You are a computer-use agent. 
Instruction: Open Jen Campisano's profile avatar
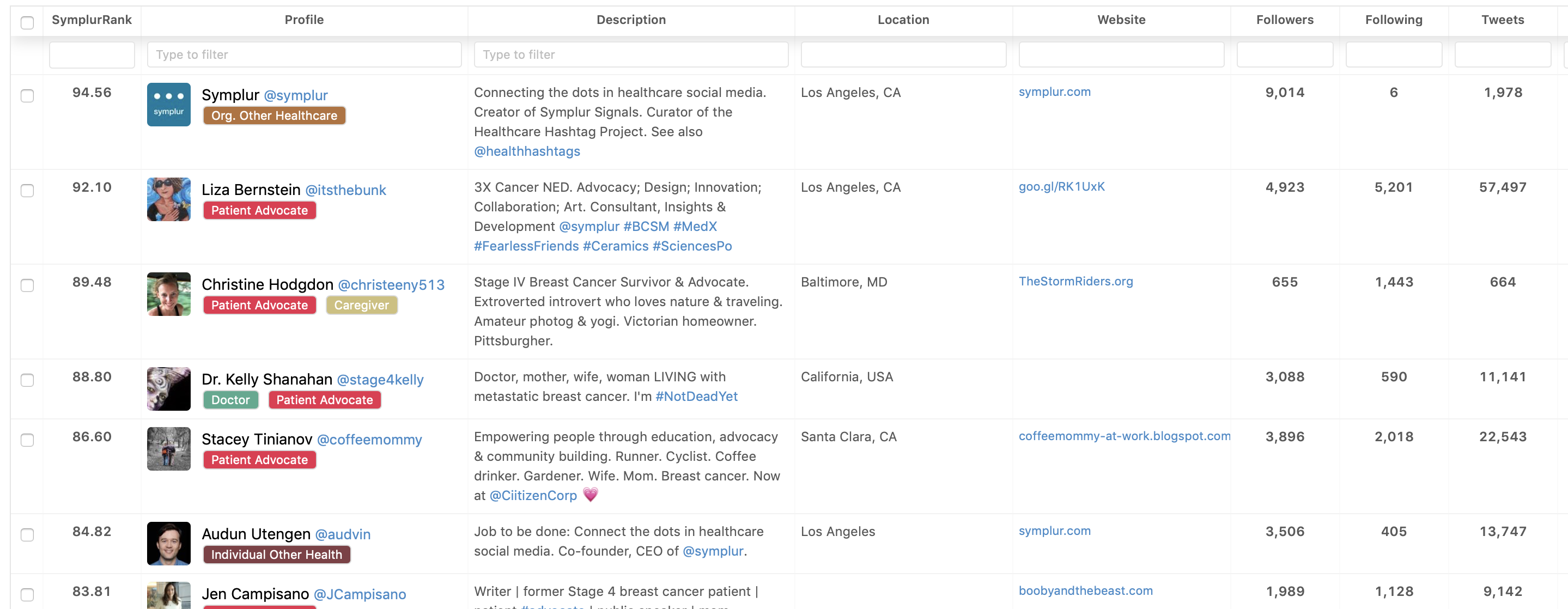(168, 595)
